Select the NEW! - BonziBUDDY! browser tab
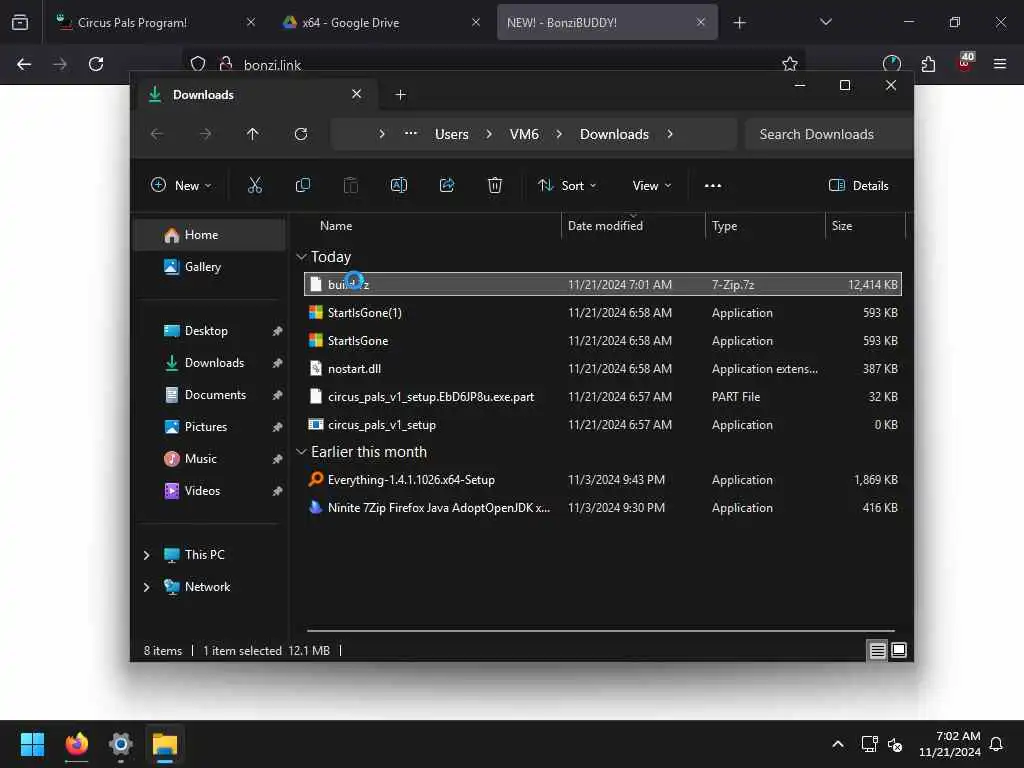This screenshot has width=1024, height=768. pos(607,22)
